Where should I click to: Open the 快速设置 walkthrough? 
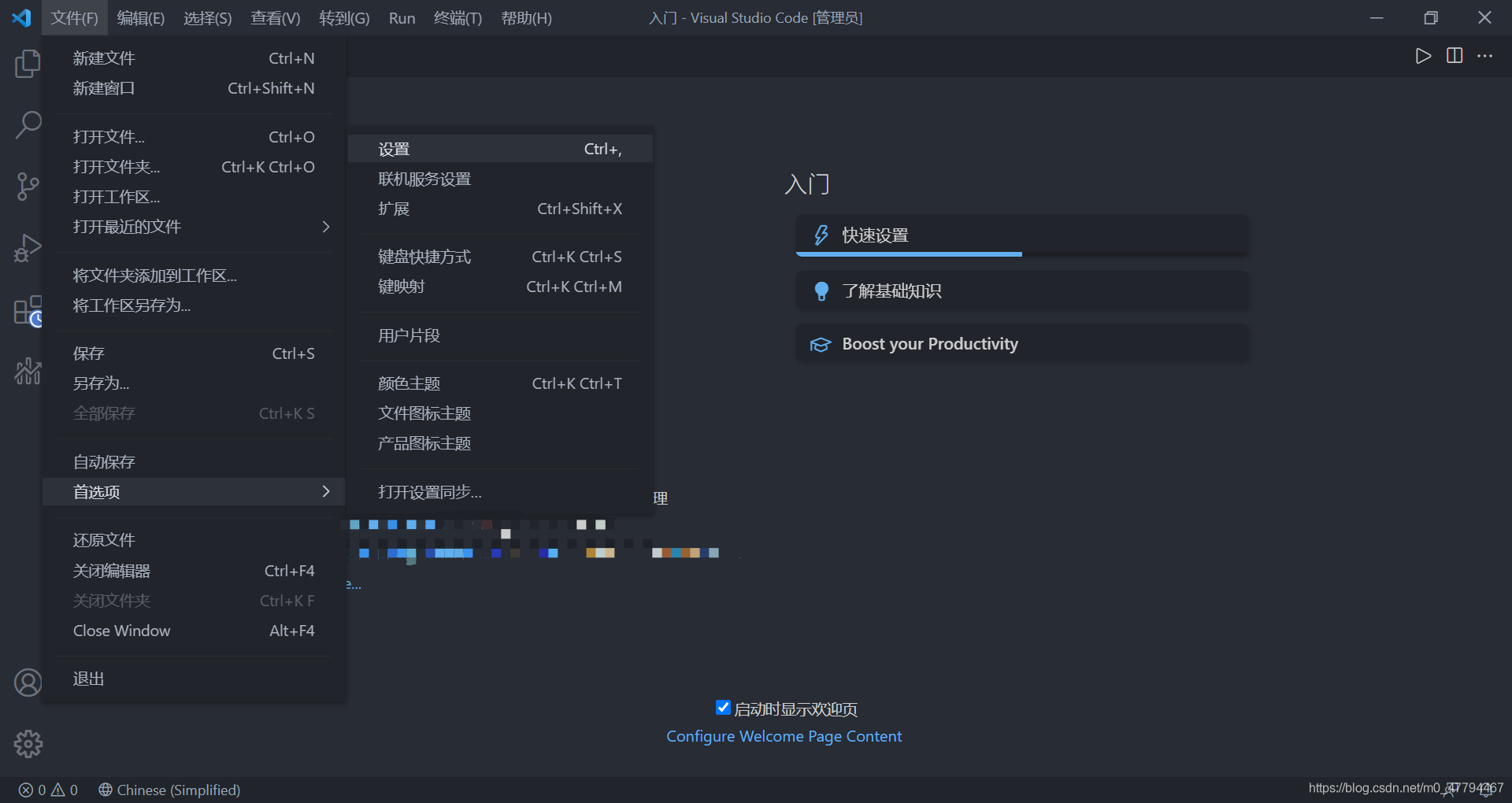coord(1022,235)
